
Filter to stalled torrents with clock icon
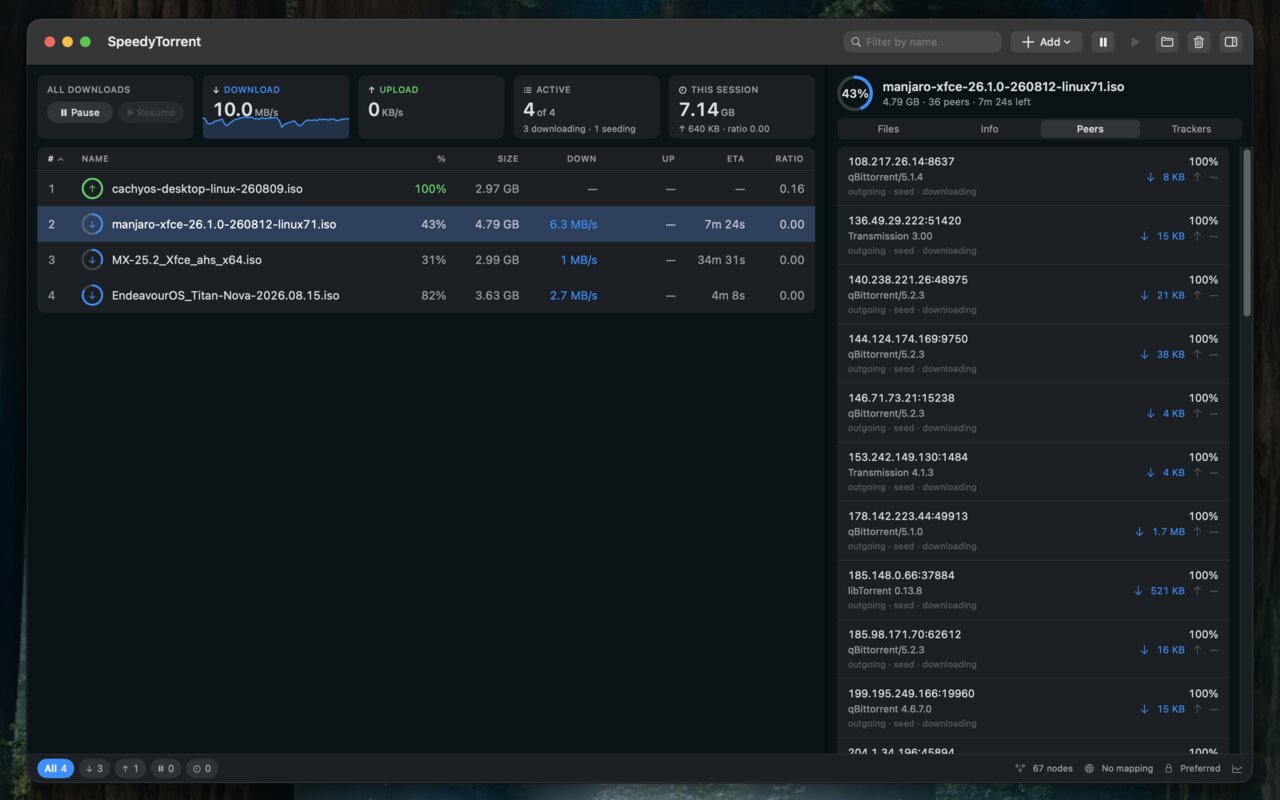coord(202,769)
